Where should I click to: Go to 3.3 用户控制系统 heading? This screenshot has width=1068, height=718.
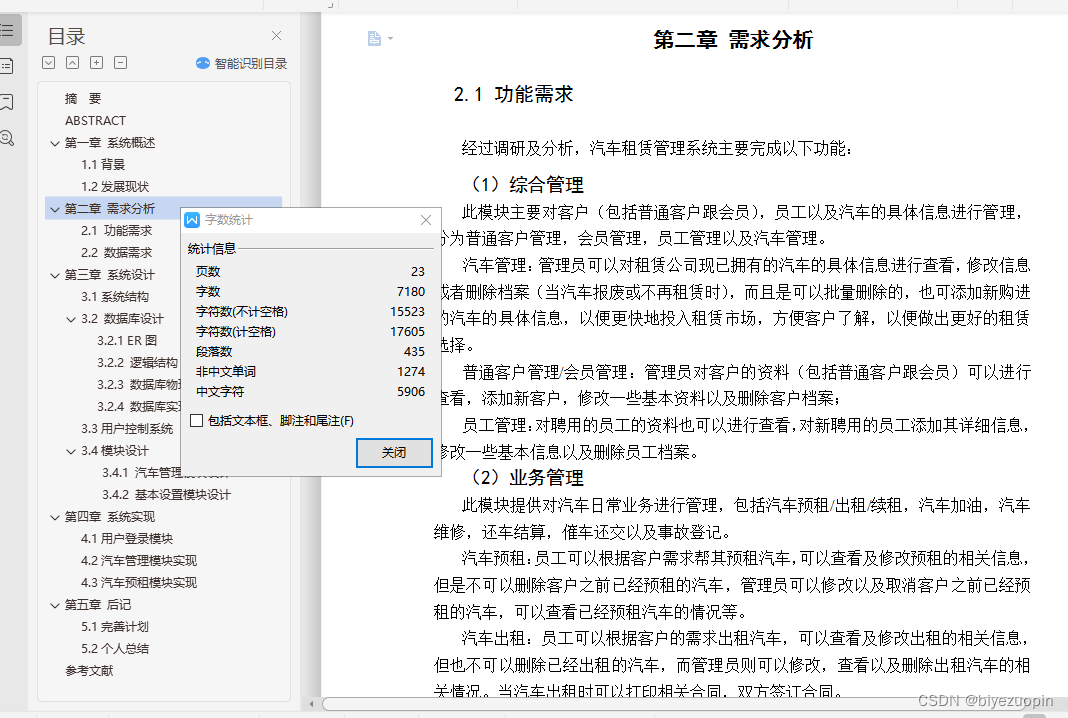click(127, 428)
